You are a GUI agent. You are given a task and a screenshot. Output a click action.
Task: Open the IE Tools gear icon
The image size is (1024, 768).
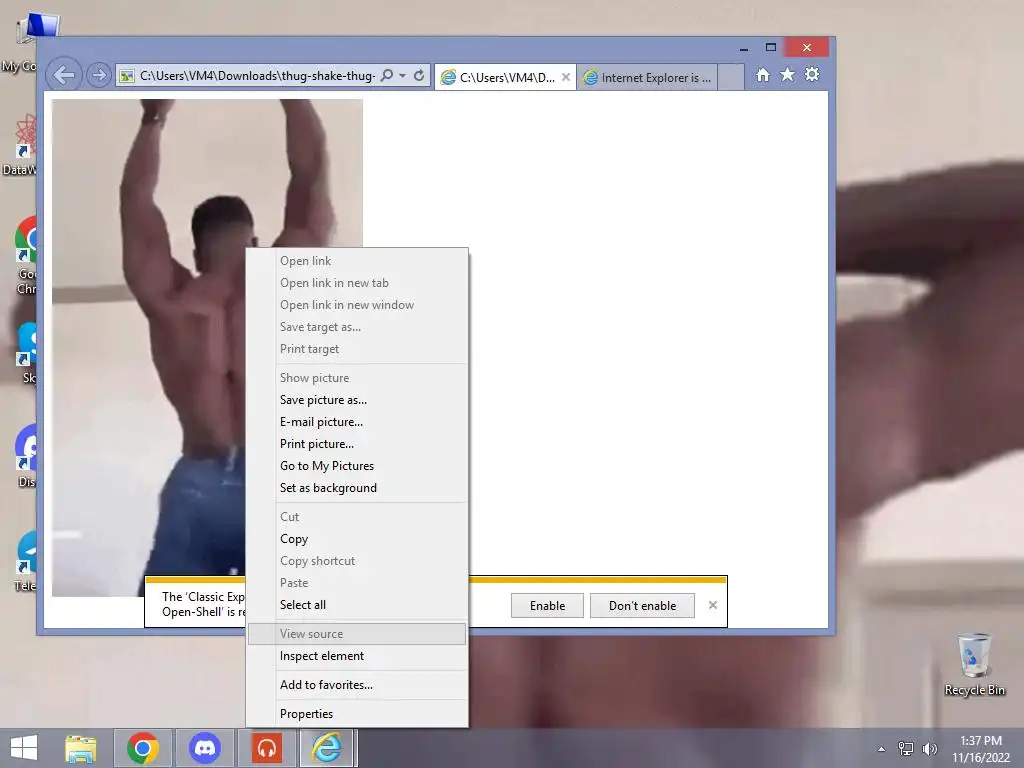click(x=812, y=74)
